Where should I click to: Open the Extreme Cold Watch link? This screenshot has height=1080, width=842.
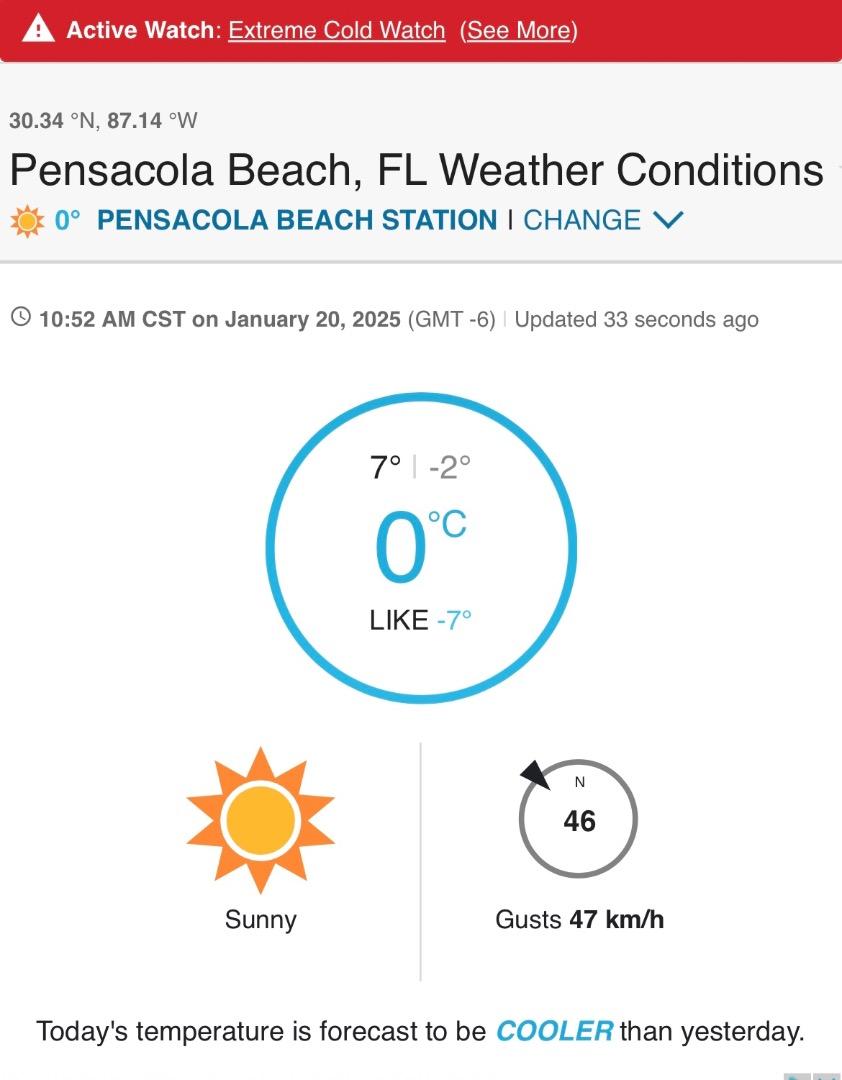pyautogui.click(x=337, y=30)
